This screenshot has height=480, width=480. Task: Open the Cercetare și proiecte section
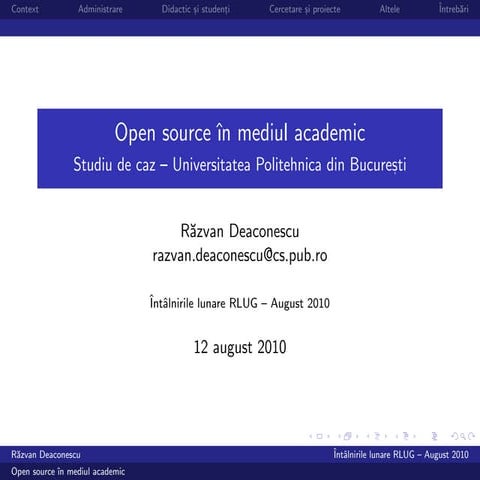pos(305,9)
